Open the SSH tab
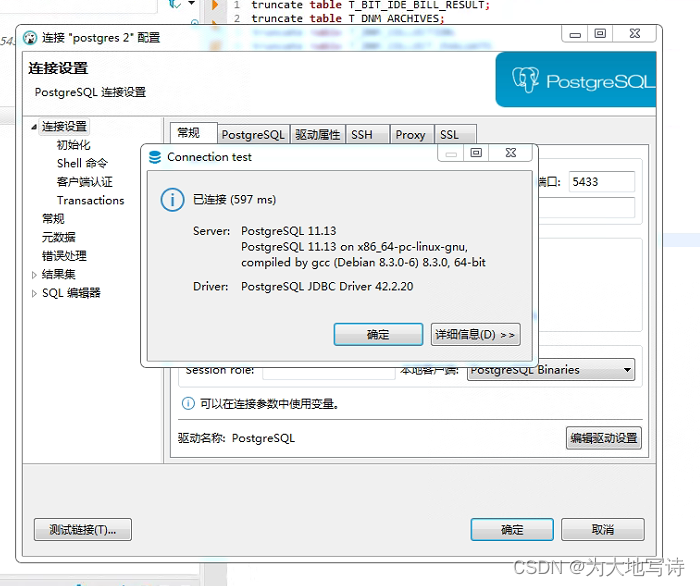This screenshot has height=586, width=700. click(x=367, y=134)
